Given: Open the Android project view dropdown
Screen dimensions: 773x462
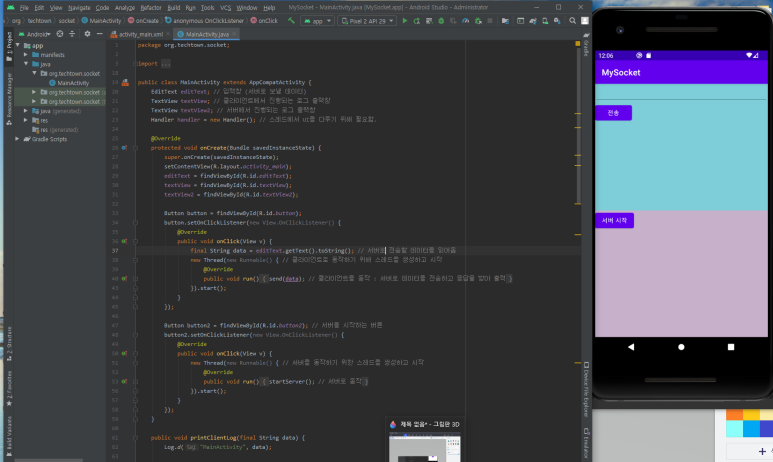Looking at the screenshot, I should (35, 34).
